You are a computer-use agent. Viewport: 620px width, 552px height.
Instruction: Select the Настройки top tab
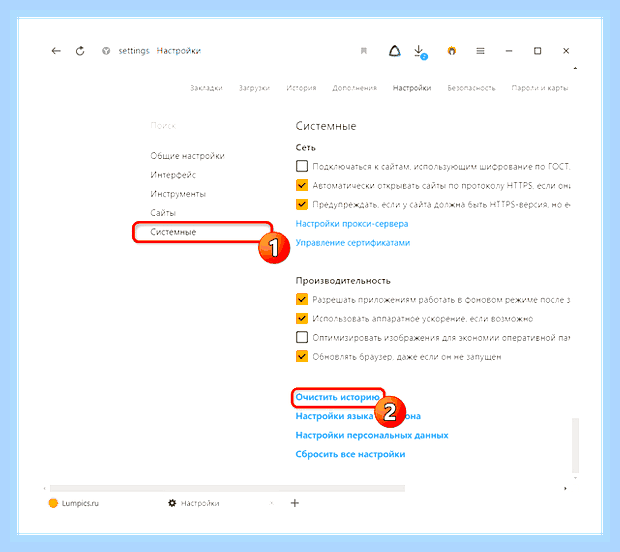click(x=412, y=88)
